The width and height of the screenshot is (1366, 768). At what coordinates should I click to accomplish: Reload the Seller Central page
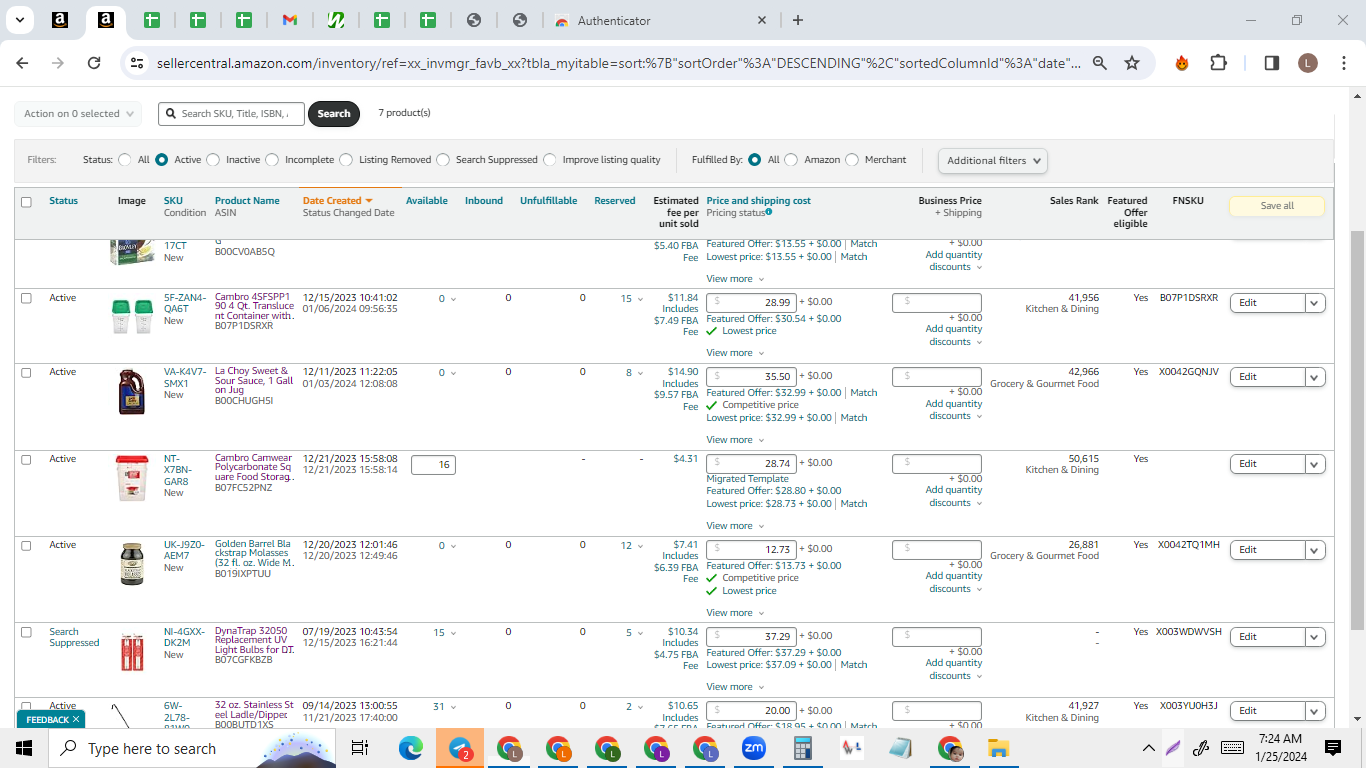(94, 63)
